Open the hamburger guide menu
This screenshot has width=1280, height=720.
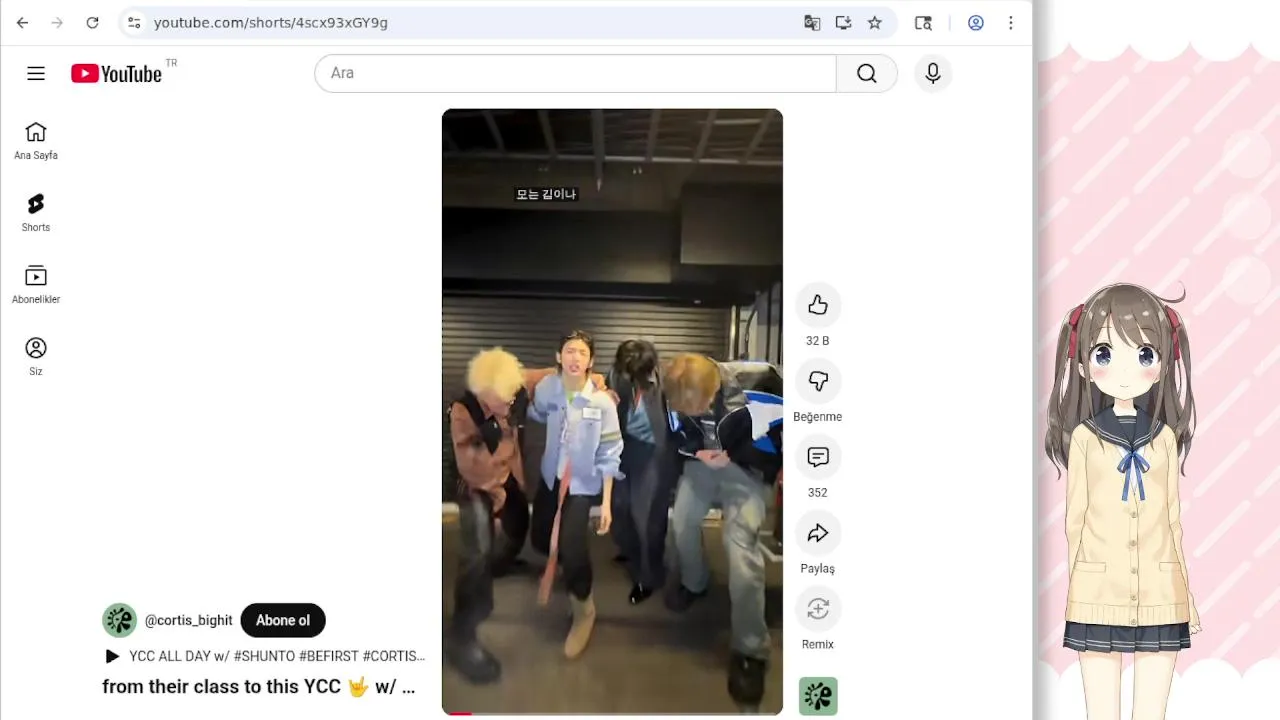pyautogui.click(x=36, y=73)
